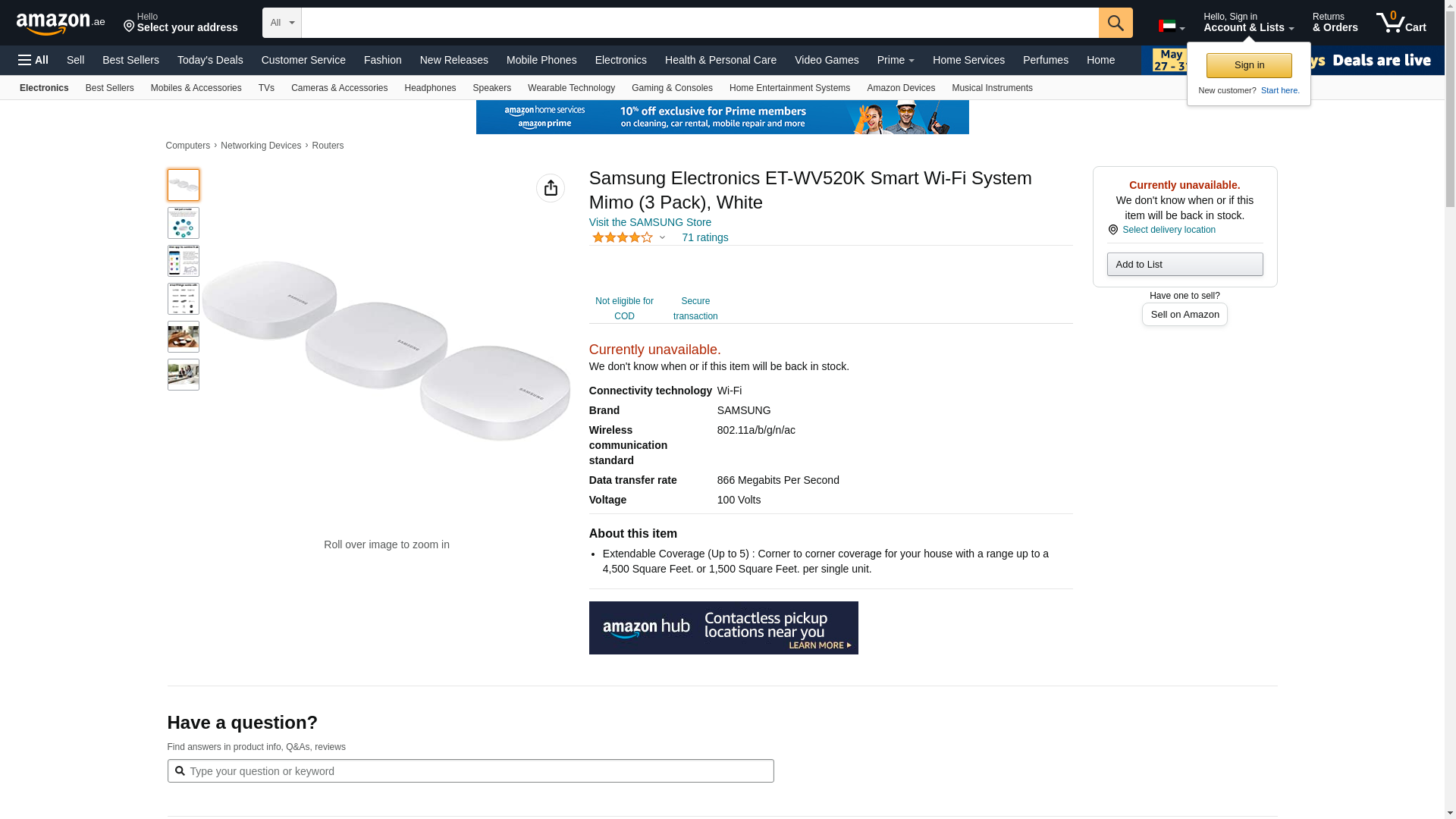The width and height of the screenshot is (1456, 819).
Task: Click the UAE flag language selector
Action: [1170, 26]
